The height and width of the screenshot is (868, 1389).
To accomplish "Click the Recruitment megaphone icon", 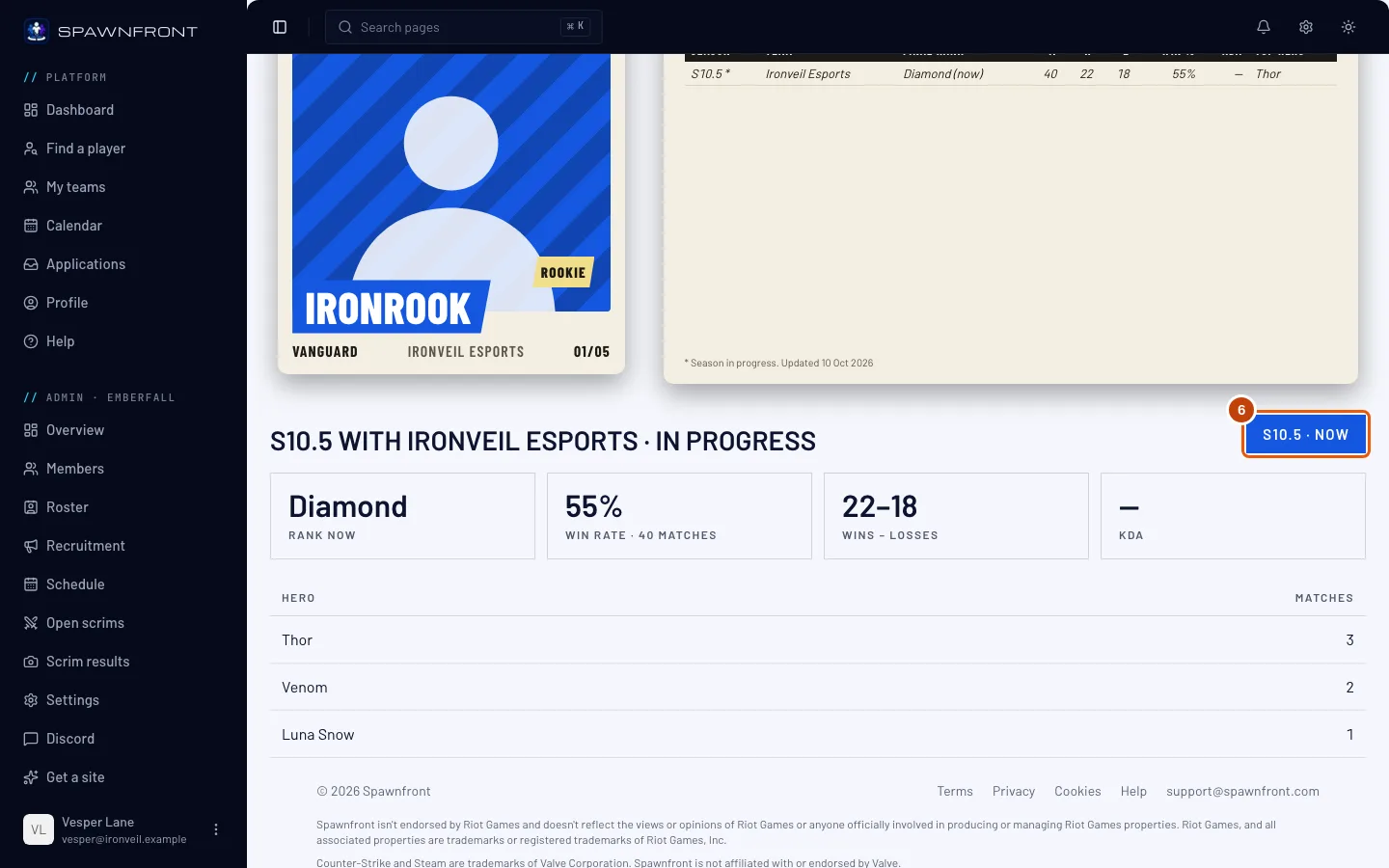I will pos(31,546).
